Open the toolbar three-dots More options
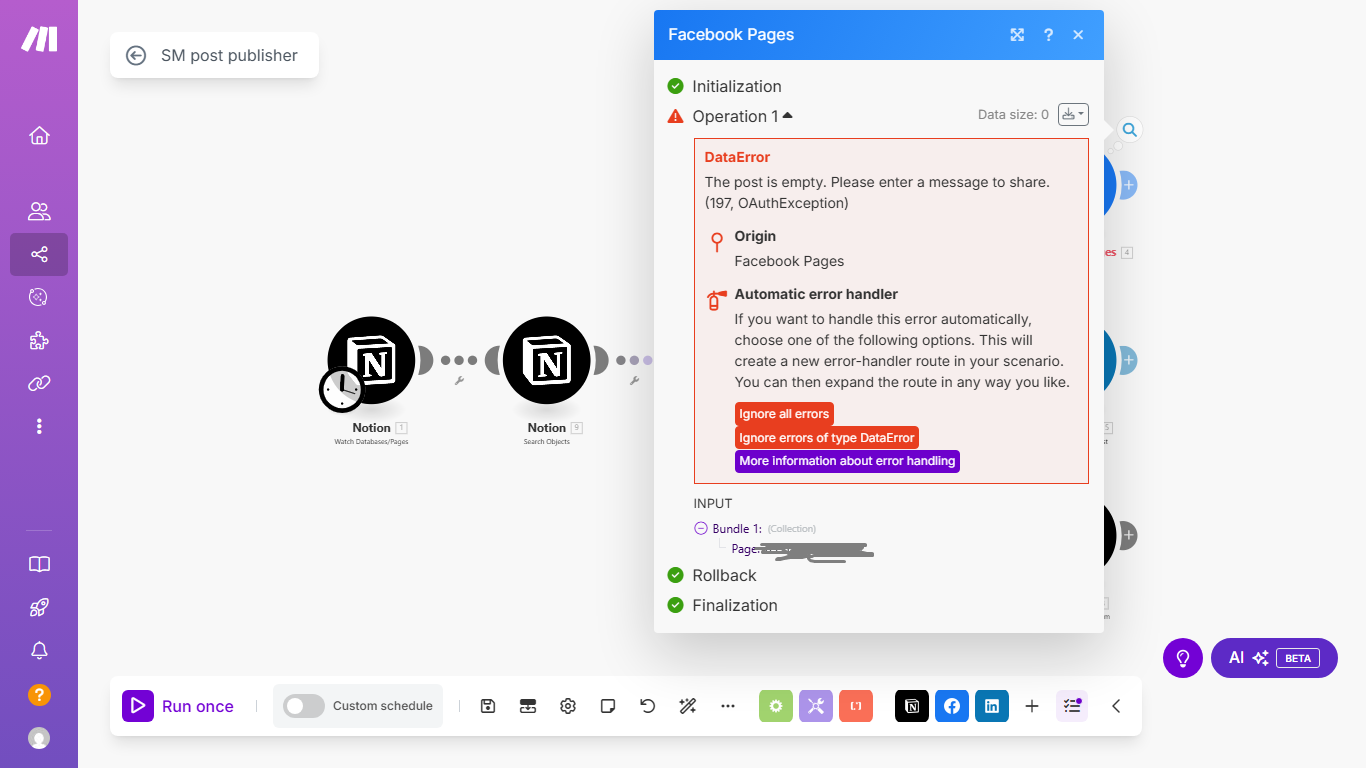This screenshot has height=768, width=1366. click(728, 706)
